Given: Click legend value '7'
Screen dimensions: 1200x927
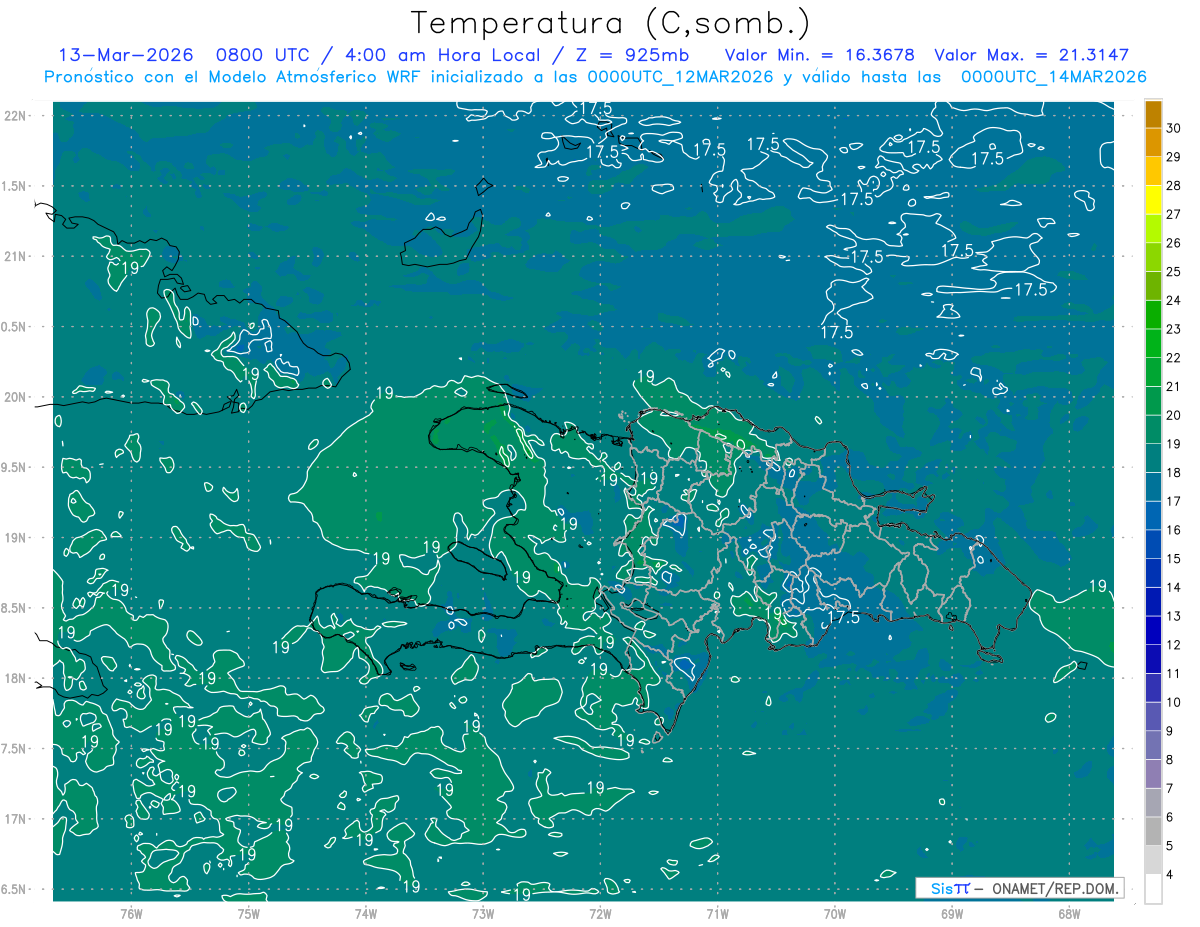Looking at the screenshot, I should coord(1170,789).
